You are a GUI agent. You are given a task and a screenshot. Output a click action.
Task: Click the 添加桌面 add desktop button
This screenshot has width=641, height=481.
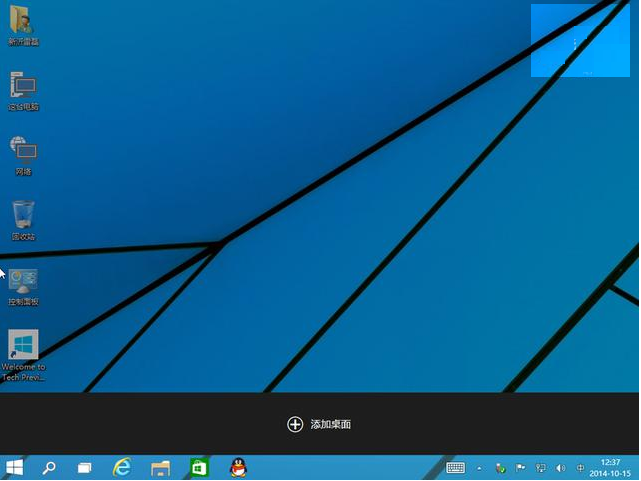coord(319,424)
